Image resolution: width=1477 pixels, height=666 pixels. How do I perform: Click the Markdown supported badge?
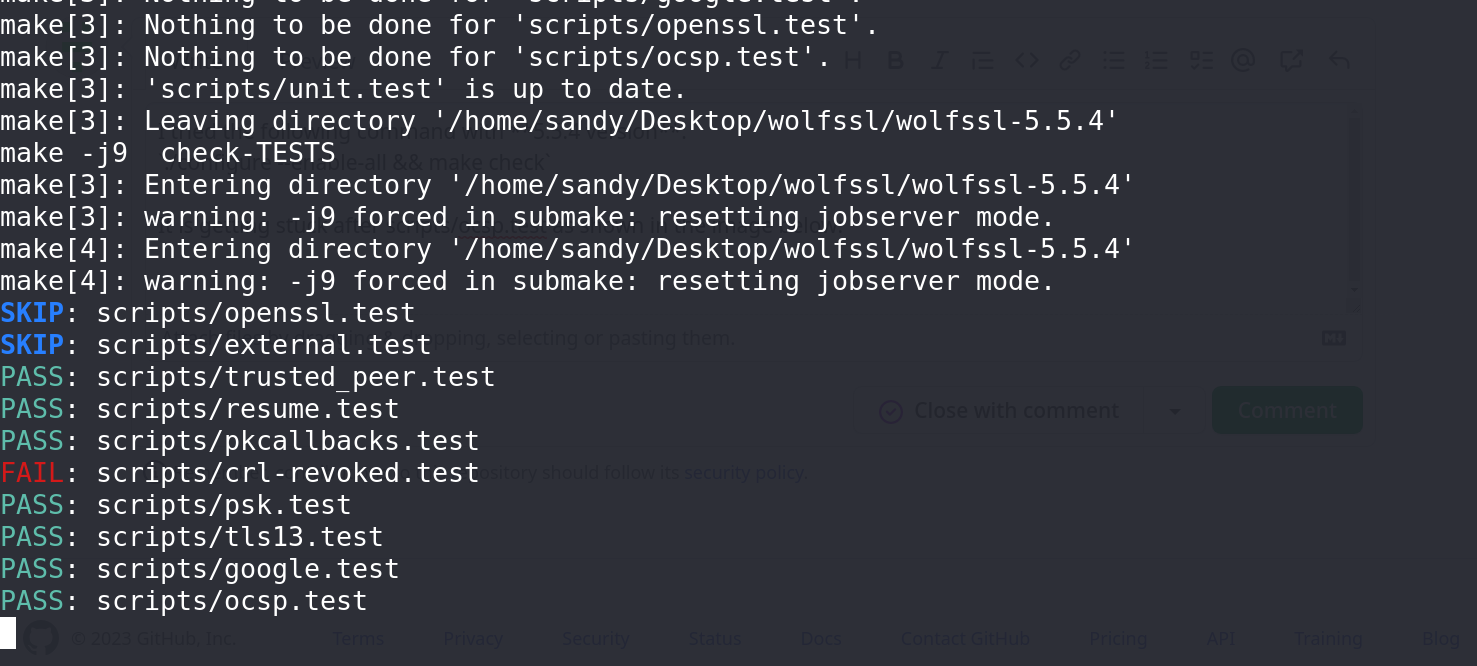tap(1333, 338)
